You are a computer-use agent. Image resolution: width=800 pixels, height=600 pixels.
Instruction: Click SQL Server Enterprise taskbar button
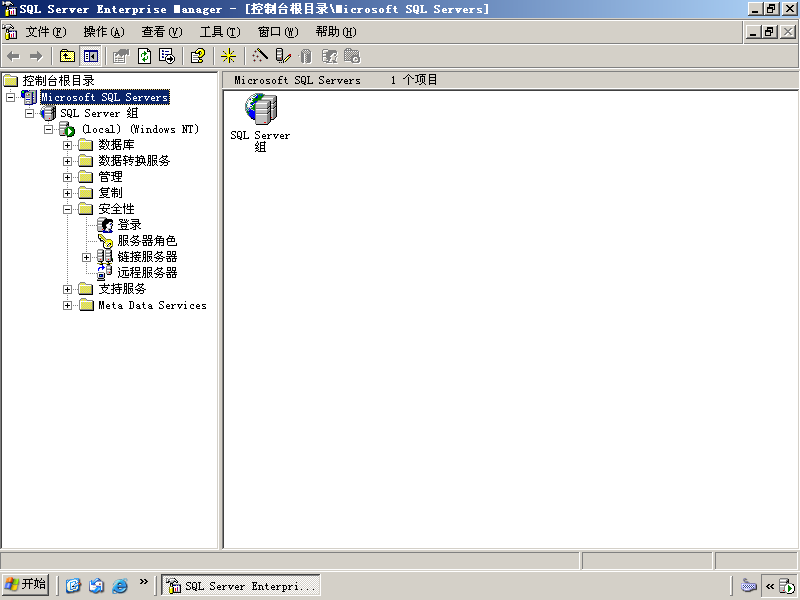(x=241, y=585)
